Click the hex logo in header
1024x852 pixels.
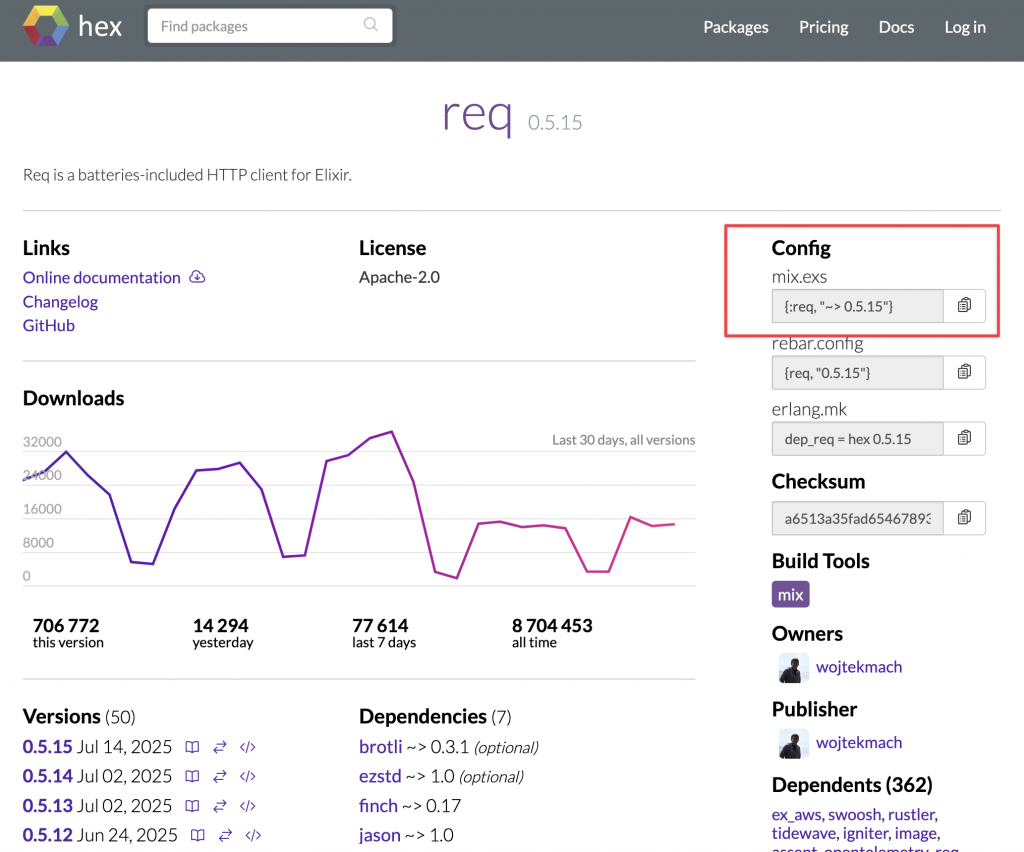tap(72, 27)
